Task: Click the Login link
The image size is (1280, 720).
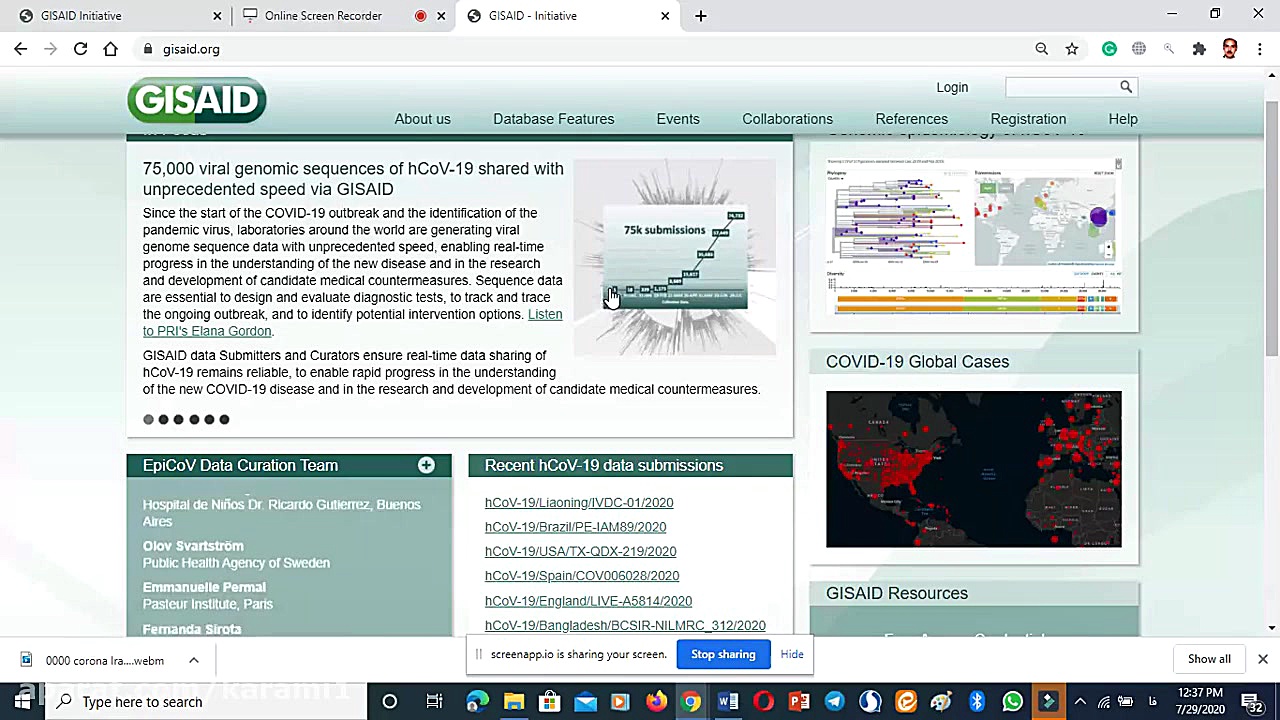Action: tap(952, 87)
